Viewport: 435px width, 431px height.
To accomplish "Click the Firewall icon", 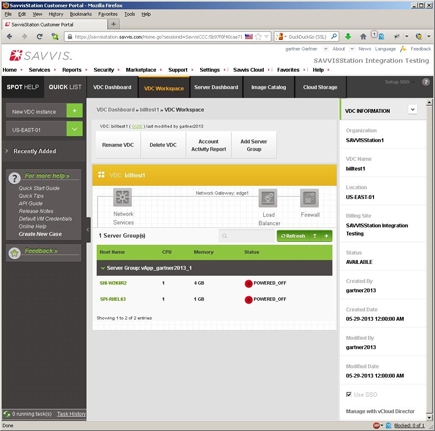I will [x=310, y=198].
